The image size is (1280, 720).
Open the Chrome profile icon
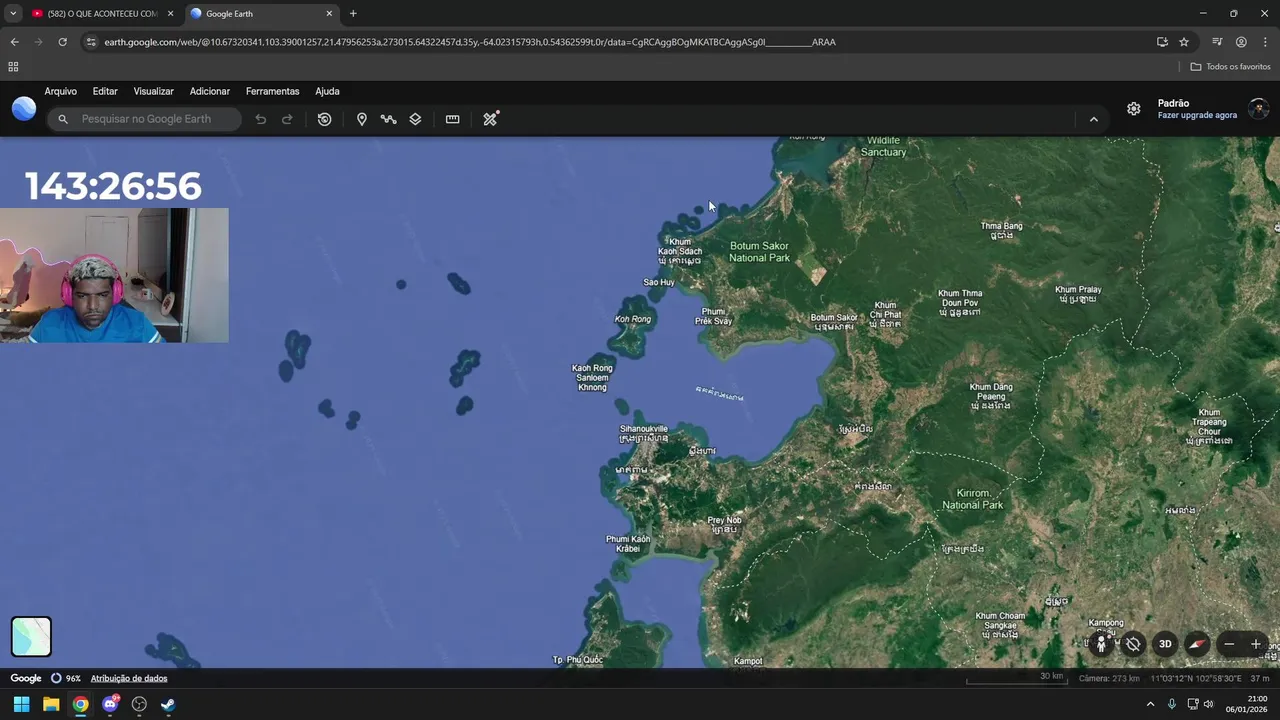(1241, 42)
